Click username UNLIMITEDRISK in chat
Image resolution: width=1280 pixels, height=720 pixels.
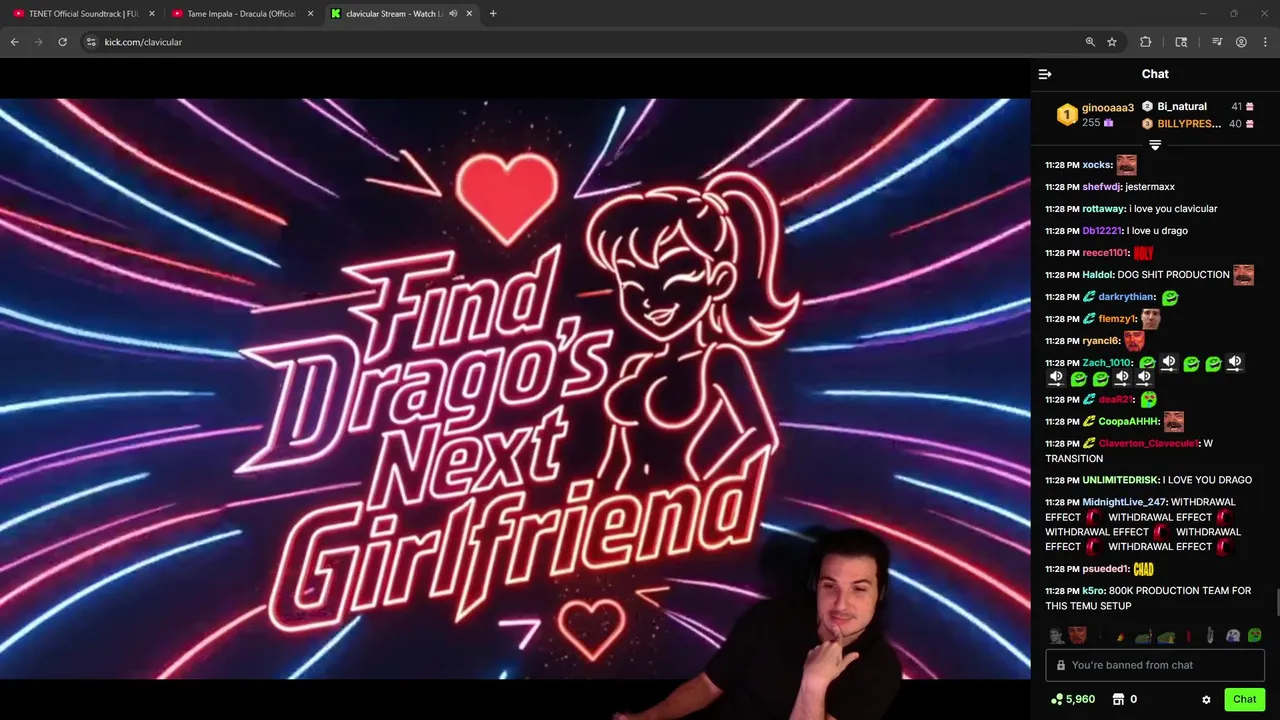pyautogui.click(x=1120, y=480)
